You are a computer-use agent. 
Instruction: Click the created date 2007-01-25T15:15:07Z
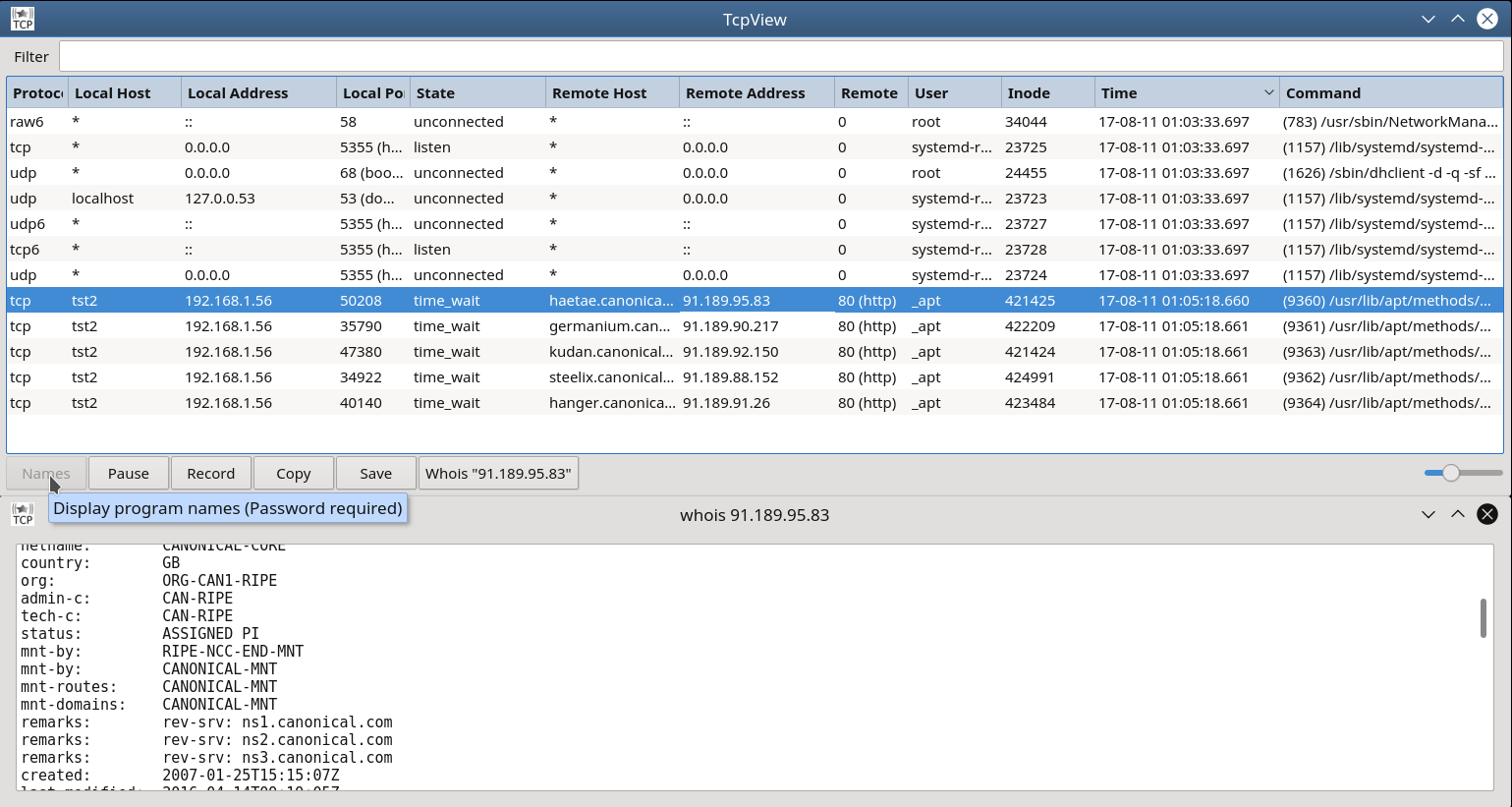click(251, 776)
